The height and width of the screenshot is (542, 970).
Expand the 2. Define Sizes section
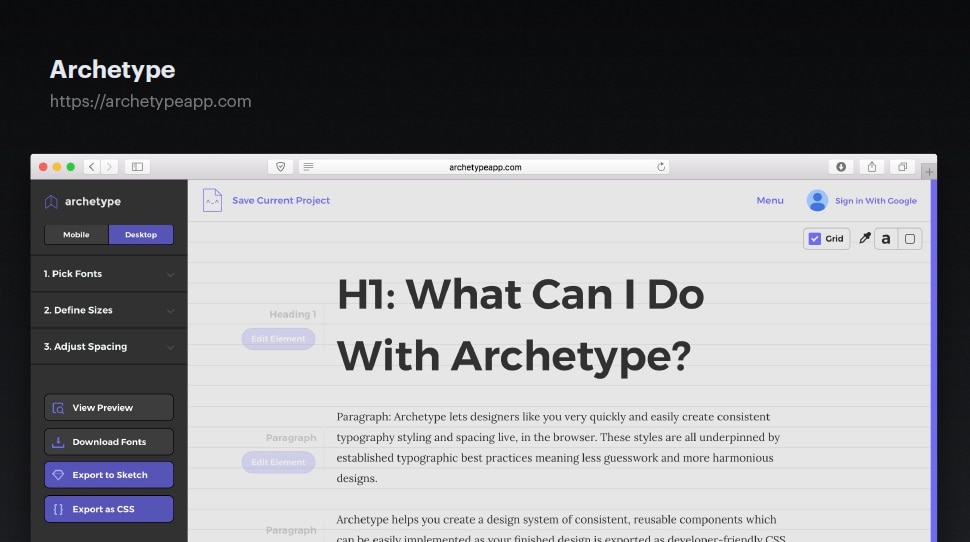point(109,310)
